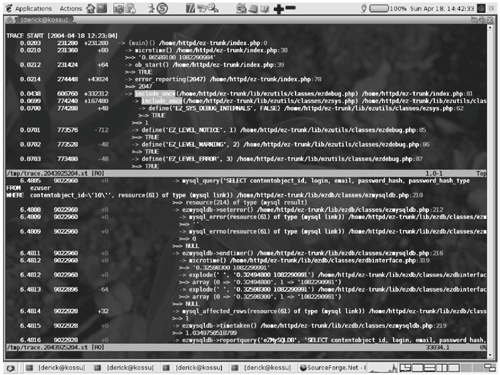The width and height of the screenshot is (500, 375).
Task: Click the camera screenshot launcher icon
Action: click(118, 8)
